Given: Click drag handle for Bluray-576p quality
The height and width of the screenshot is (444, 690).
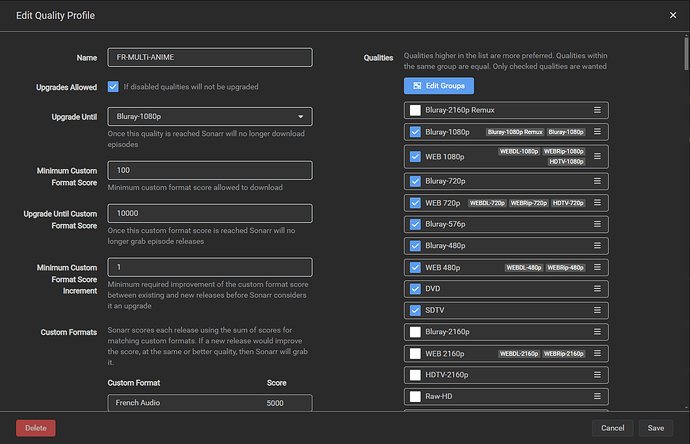Looking at the screenshot, I should (597, 224).
